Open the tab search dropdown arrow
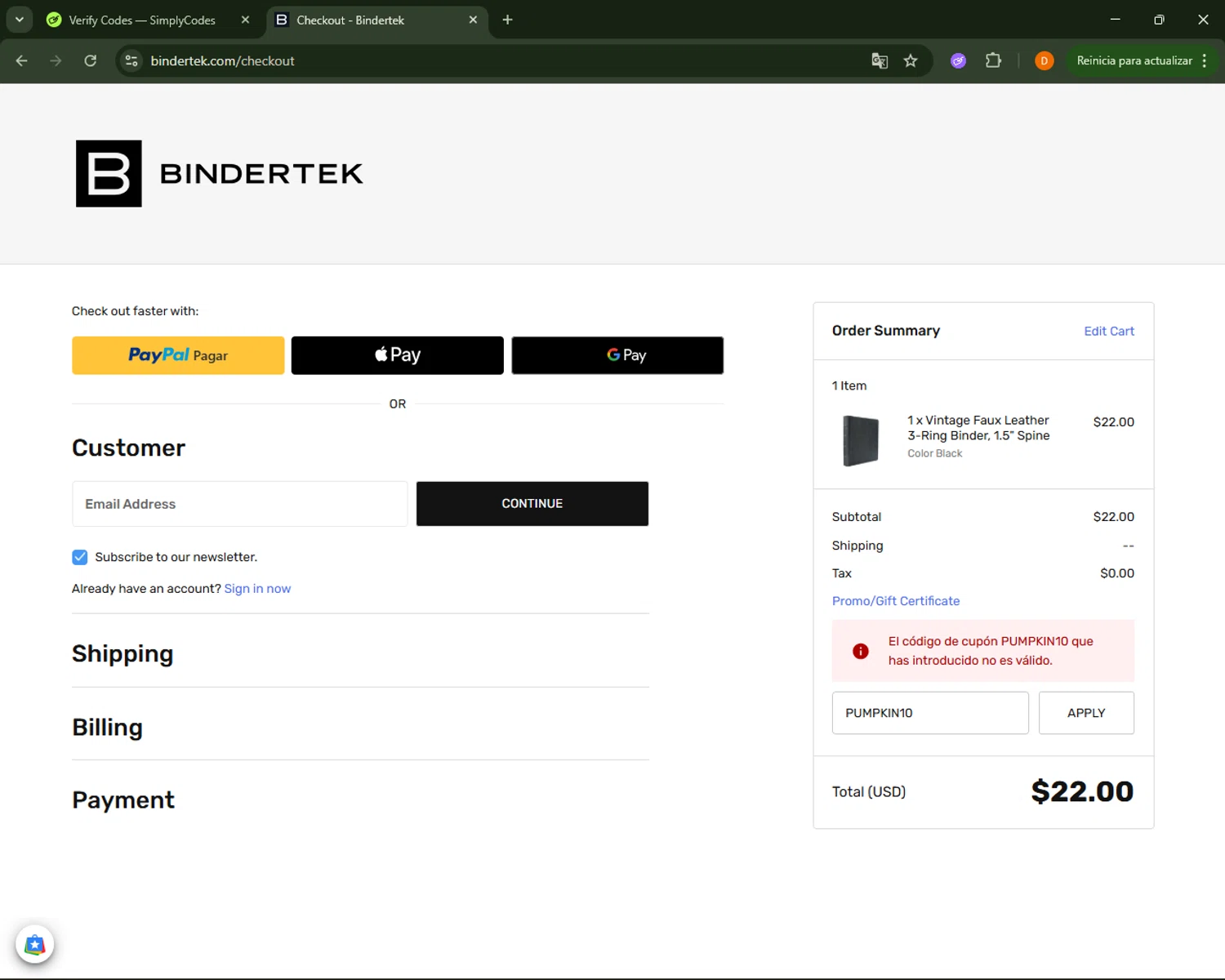 tap(20, 20)
